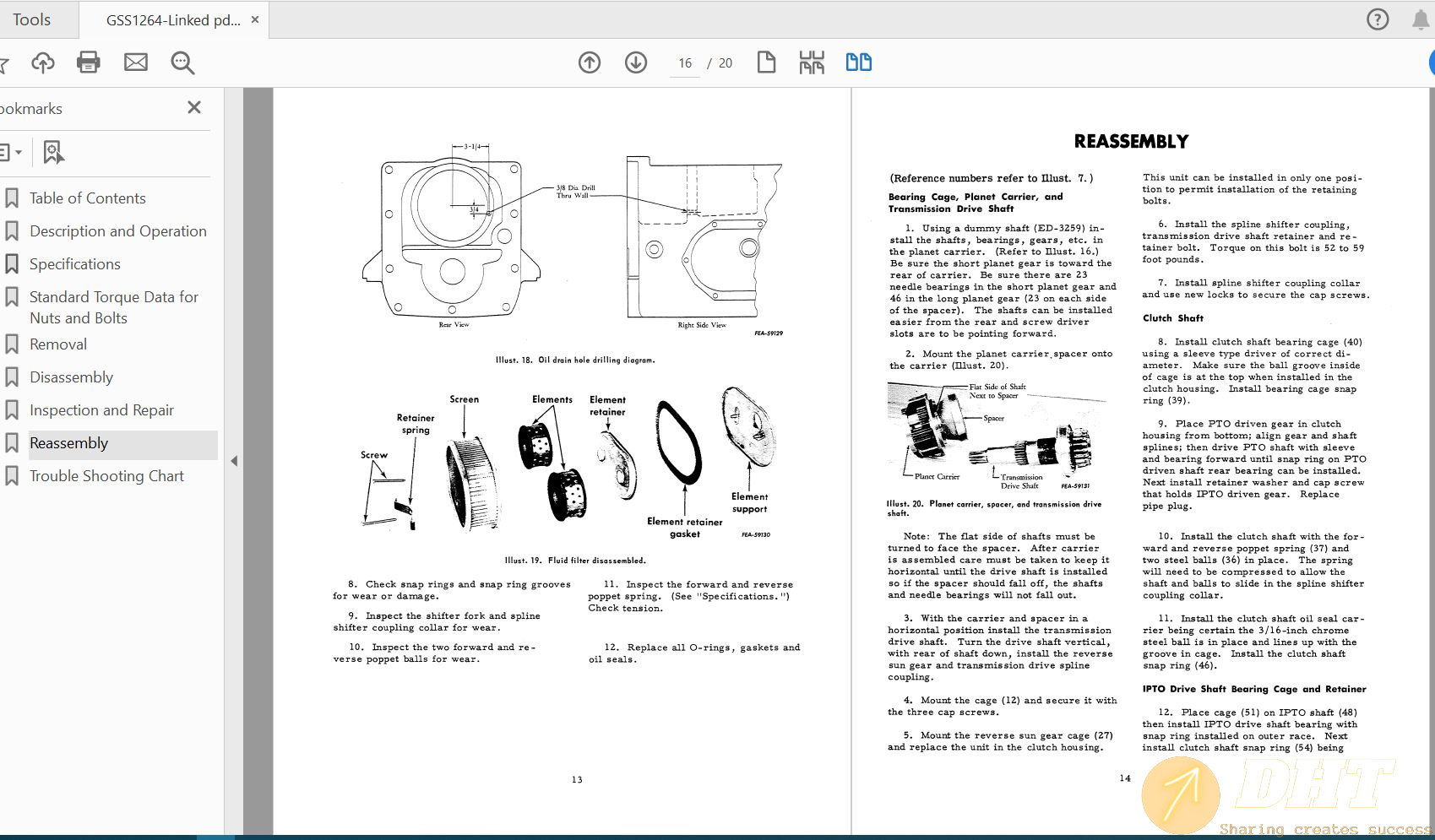Open the Specifications bookmark
This screenshot has width=1435, height=840.
(75, 264)
